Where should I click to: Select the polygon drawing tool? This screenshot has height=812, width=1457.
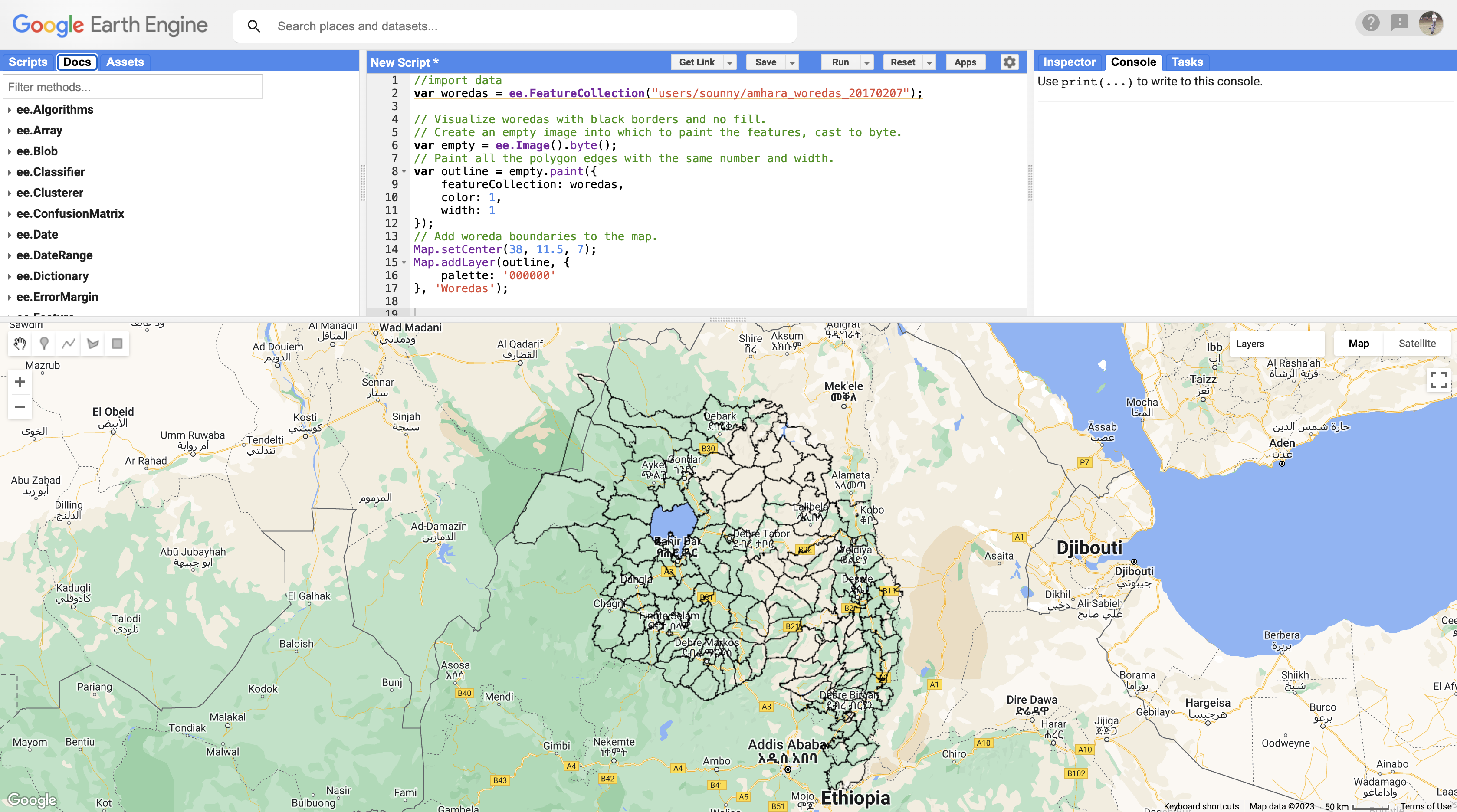[x=93, y=343]
